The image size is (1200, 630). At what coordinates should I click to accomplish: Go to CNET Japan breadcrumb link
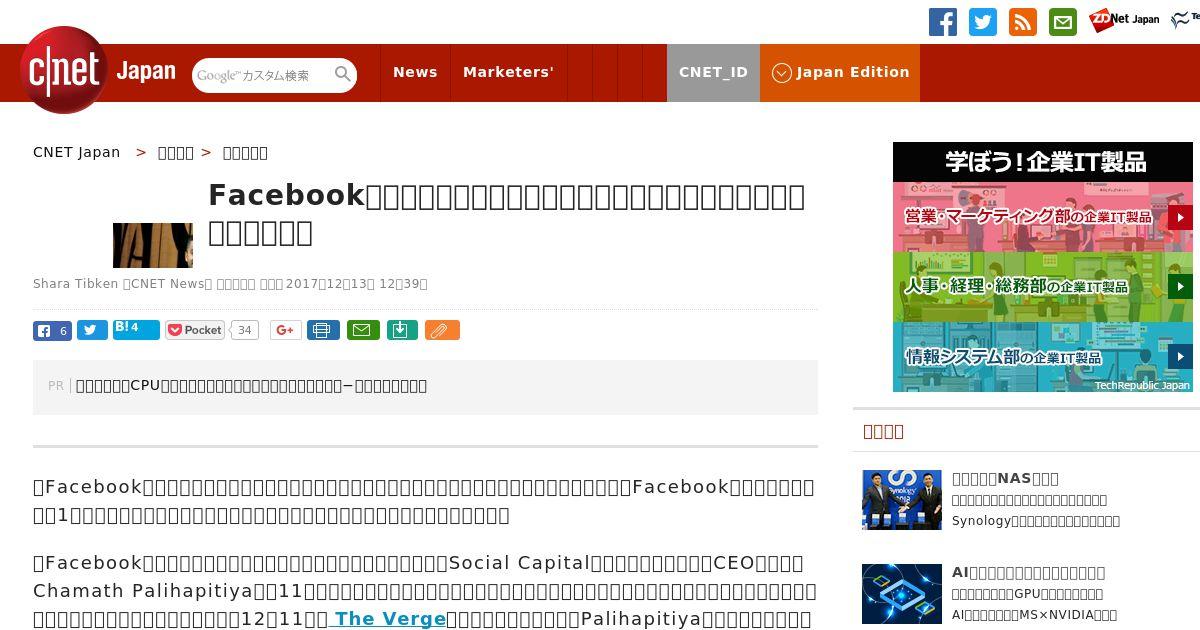[x=77, y=152]
